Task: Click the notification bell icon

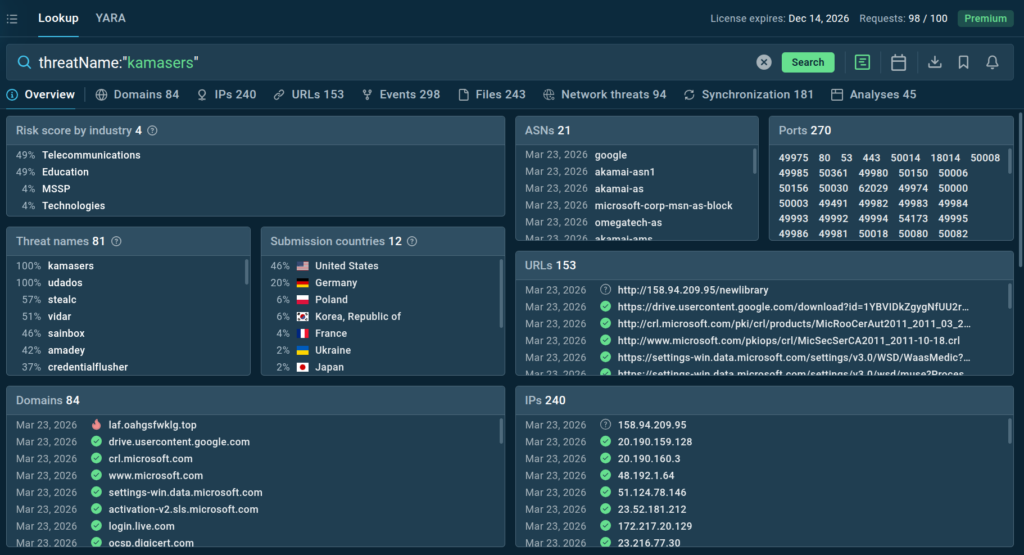Action: click(x=992, y=62)
